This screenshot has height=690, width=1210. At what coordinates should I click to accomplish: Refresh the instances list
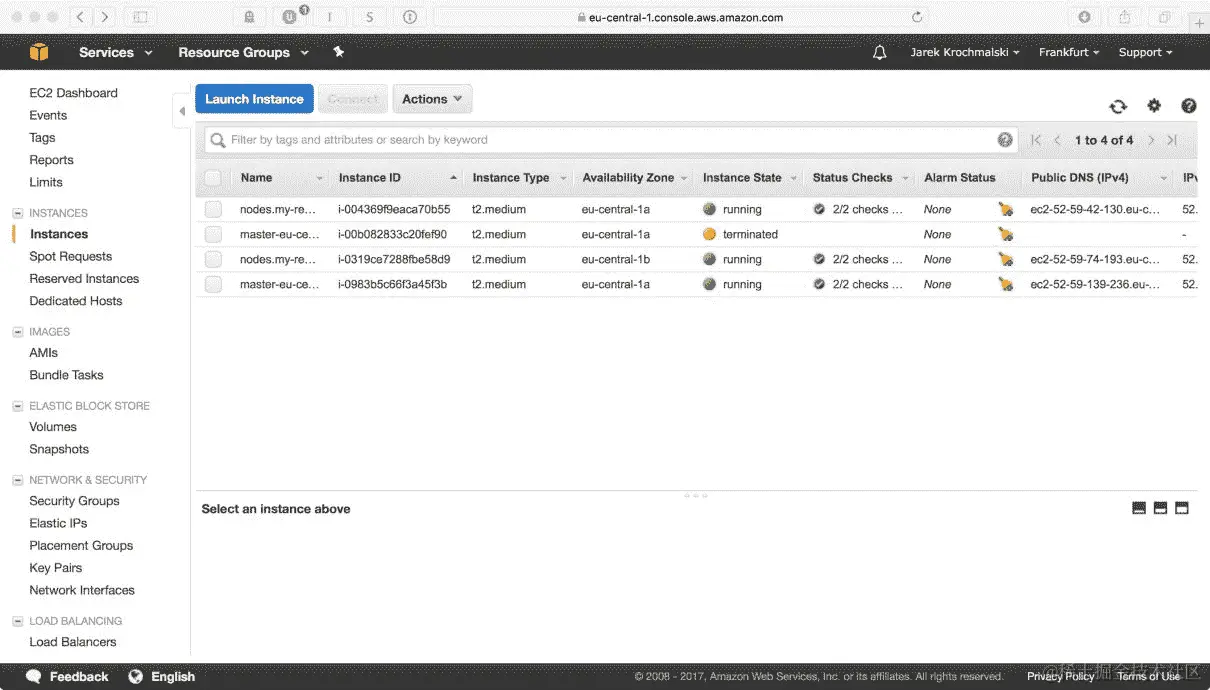click(x=1118, y=106)
